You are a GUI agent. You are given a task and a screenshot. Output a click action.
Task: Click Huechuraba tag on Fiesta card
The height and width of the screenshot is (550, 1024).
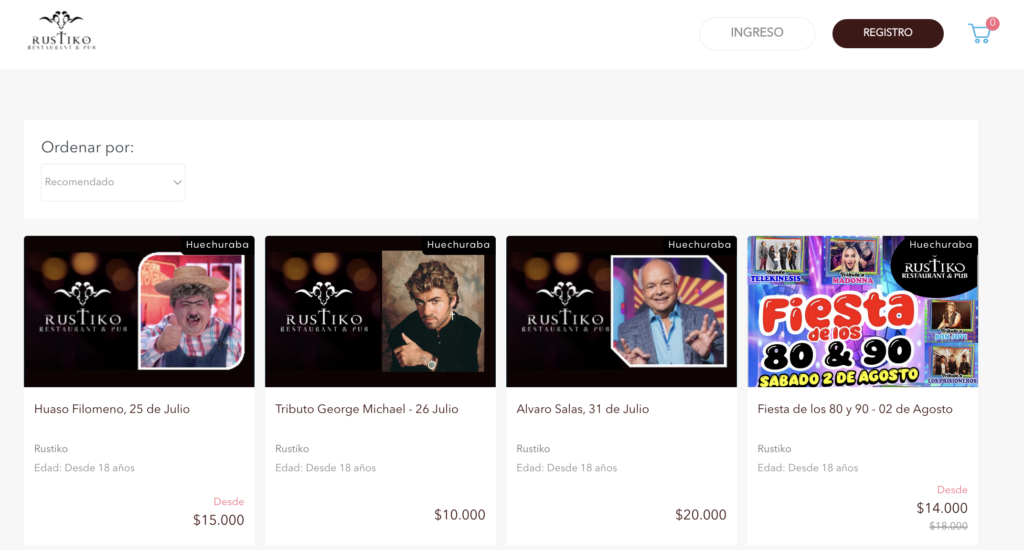click(940, 244)
